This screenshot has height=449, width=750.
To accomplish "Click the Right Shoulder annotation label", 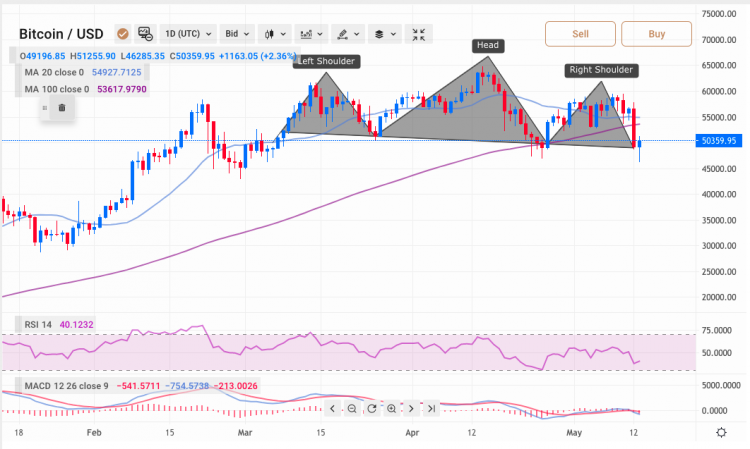I will pyautogui.click(x=601, y=70).
